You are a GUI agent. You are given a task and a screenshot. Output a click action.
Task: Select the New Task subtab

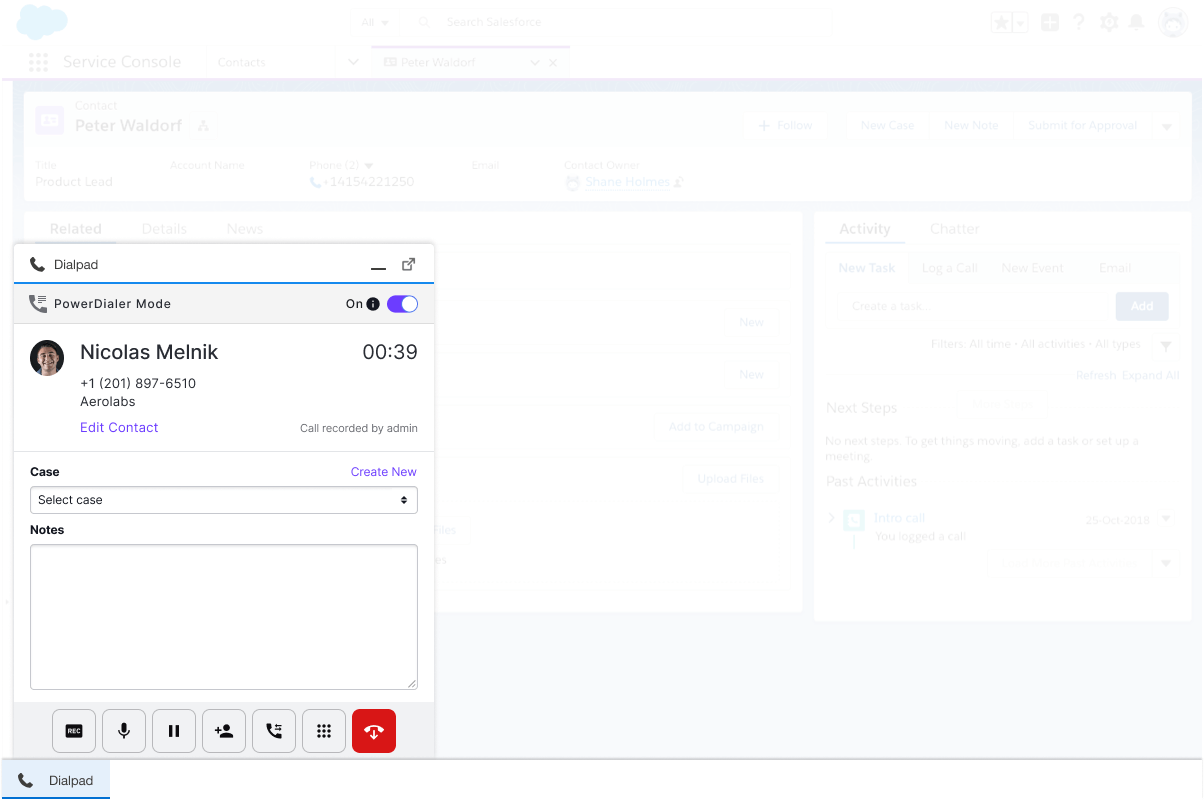(x=867, y=268)
